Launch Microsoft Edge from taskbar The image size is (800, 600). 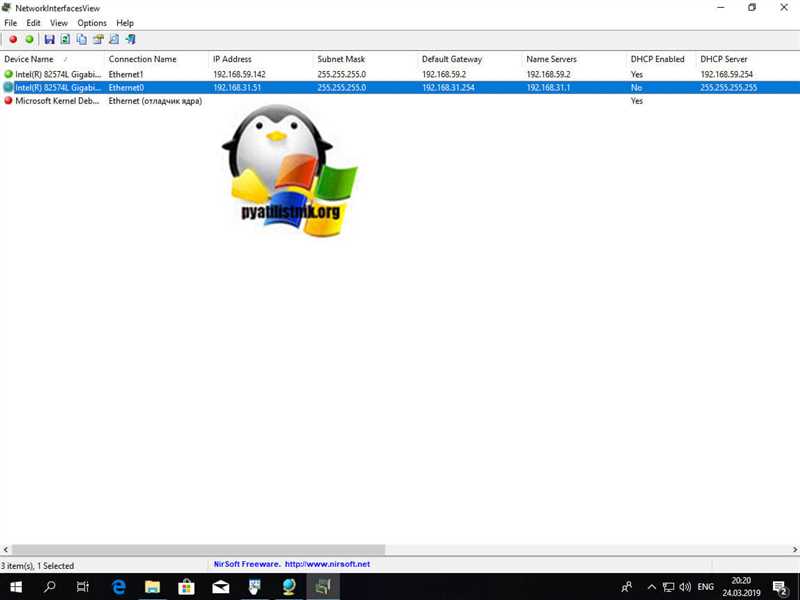pyautogui.click(x=118, y=587)
